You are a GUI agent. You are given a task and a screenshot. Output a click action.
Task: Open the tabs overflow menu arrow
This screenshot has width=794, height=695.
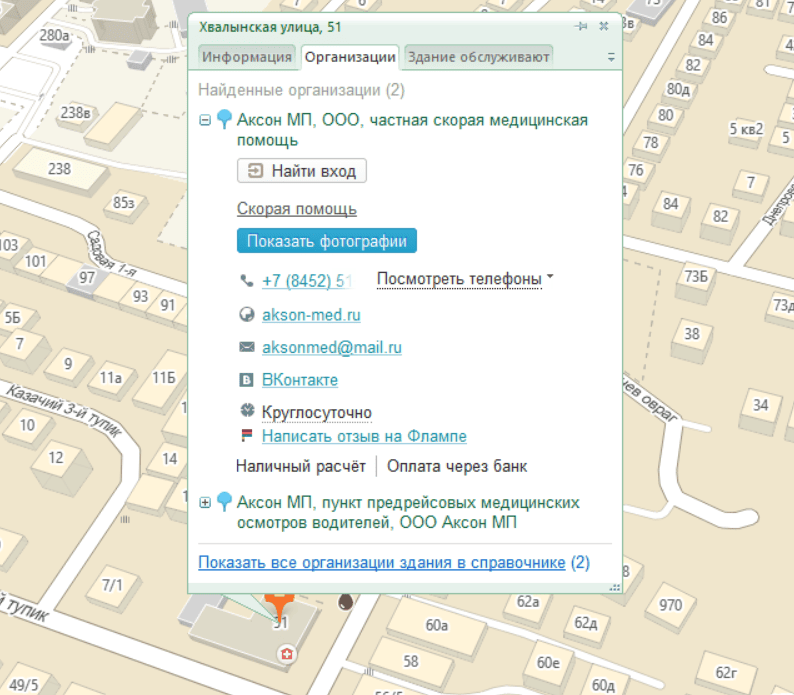coord(611,57)
